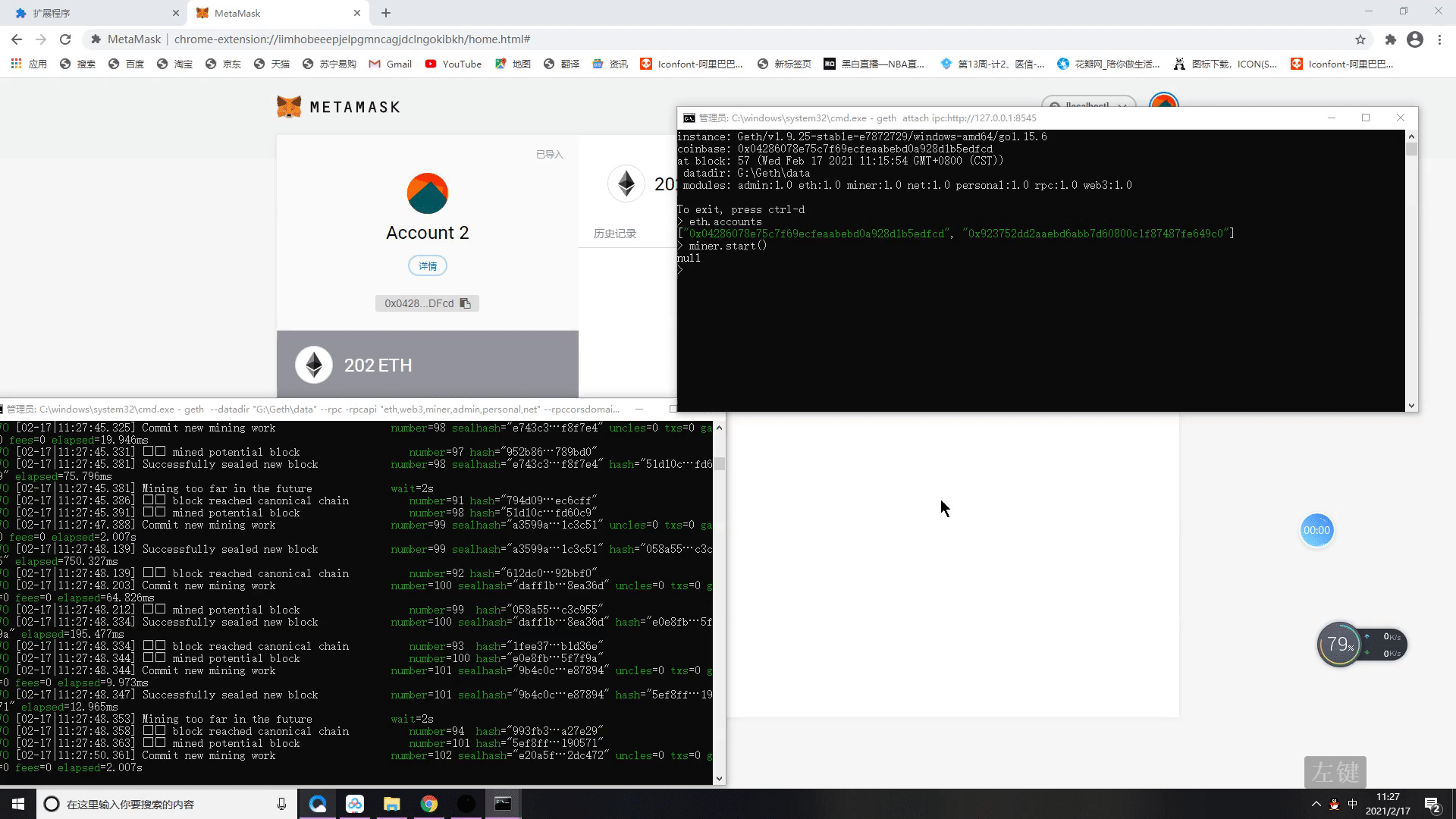
Task: Open the new tab page bookmark
Action: point(784,64)
